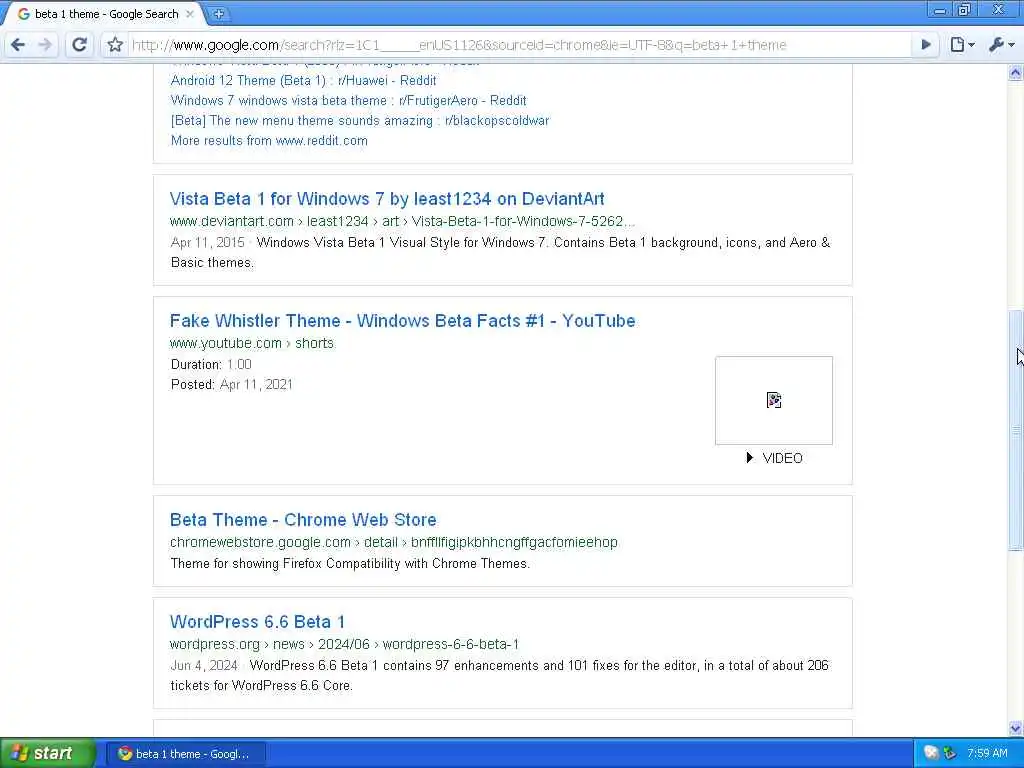The image size is (1024, 768).
Task: Click 'Posted: Apr 11, 2021' text
Action: [232, 384]
